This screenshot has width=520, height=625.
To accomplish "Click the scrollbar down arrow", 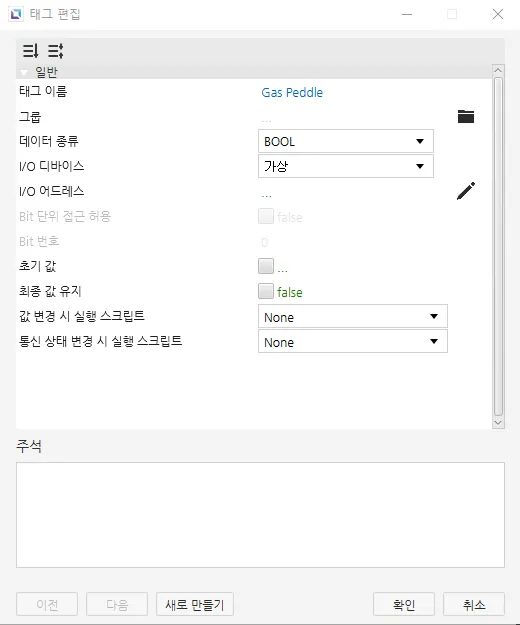I will [498, 423].
